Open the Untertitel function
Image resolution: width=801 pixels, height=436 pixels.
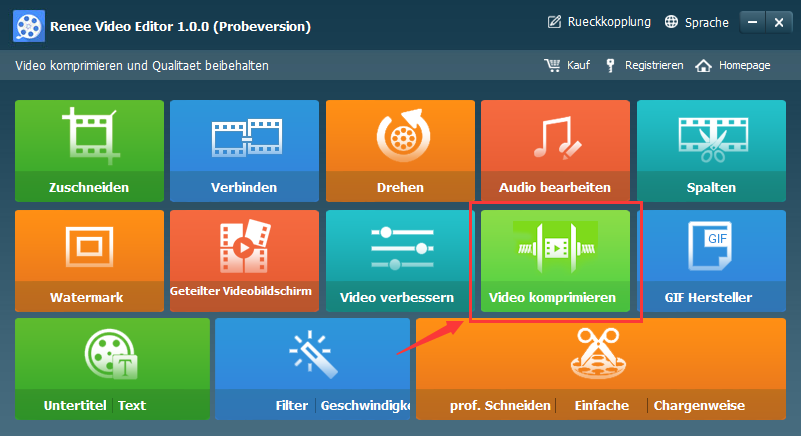(x=75, y=406)
